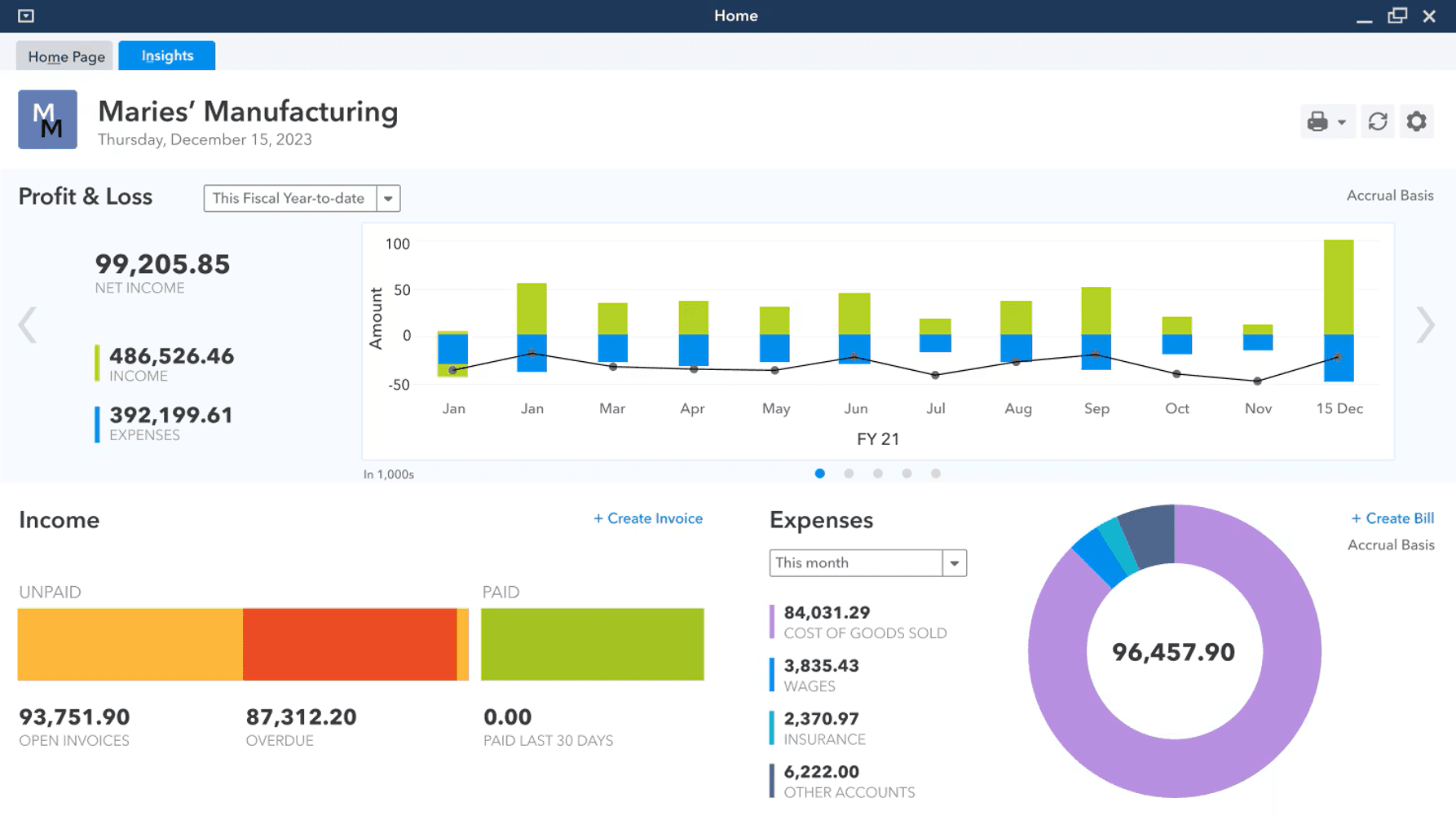Select the first carousel page dot
This screenshot has height=820, width=1456.
click(820, 474)
